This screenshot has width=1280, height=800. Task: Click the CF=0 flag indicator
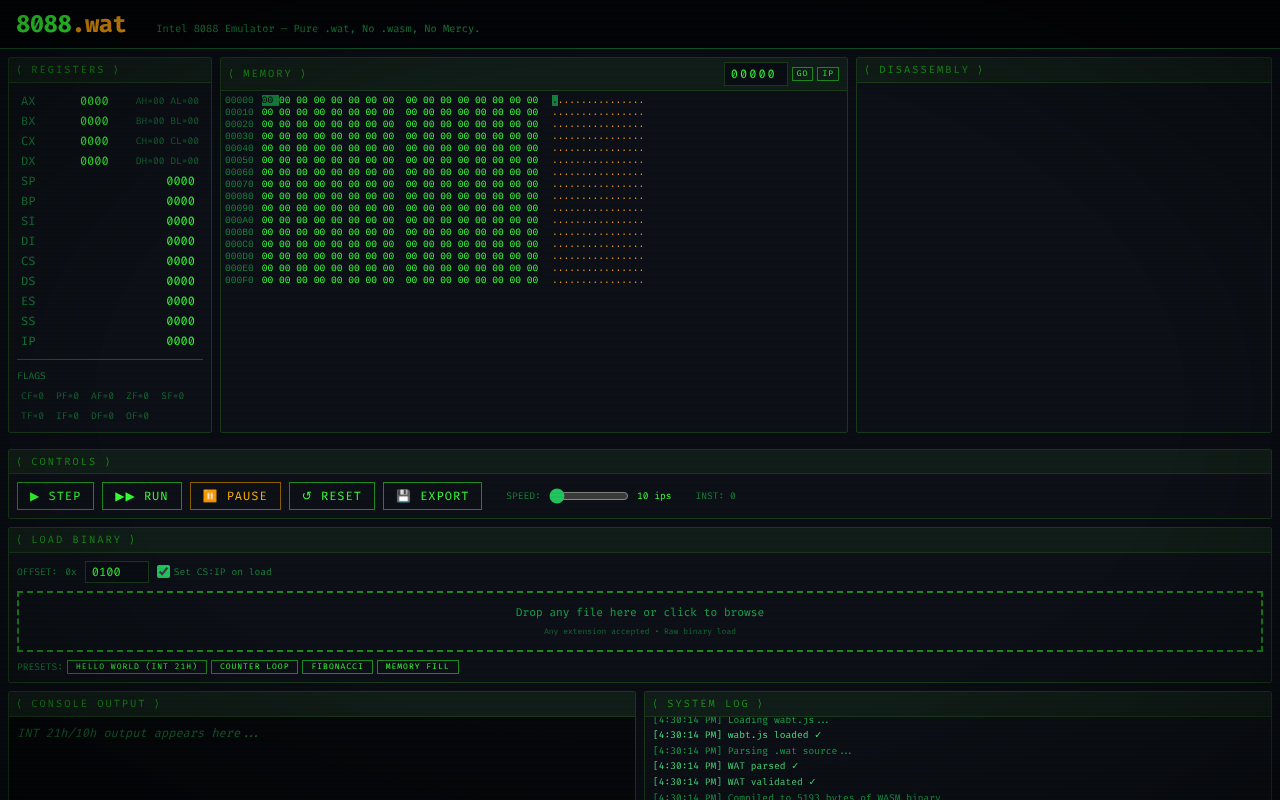tap(32, 396)
